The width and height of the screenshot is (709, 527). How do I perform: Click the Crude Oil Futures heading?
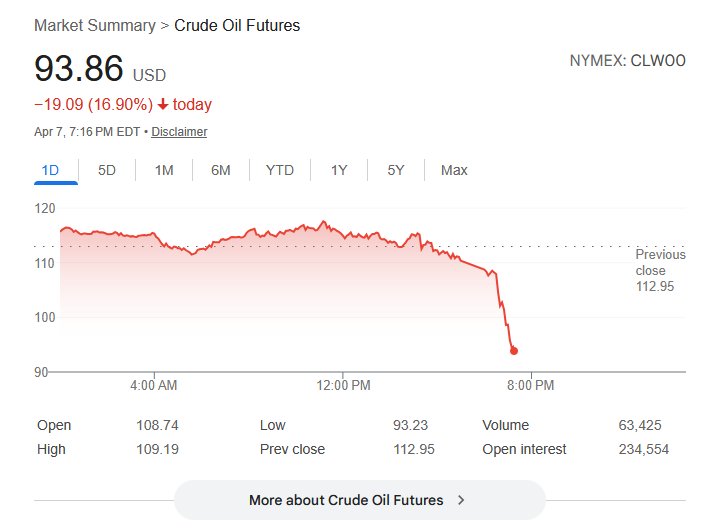tap(237, 25)
